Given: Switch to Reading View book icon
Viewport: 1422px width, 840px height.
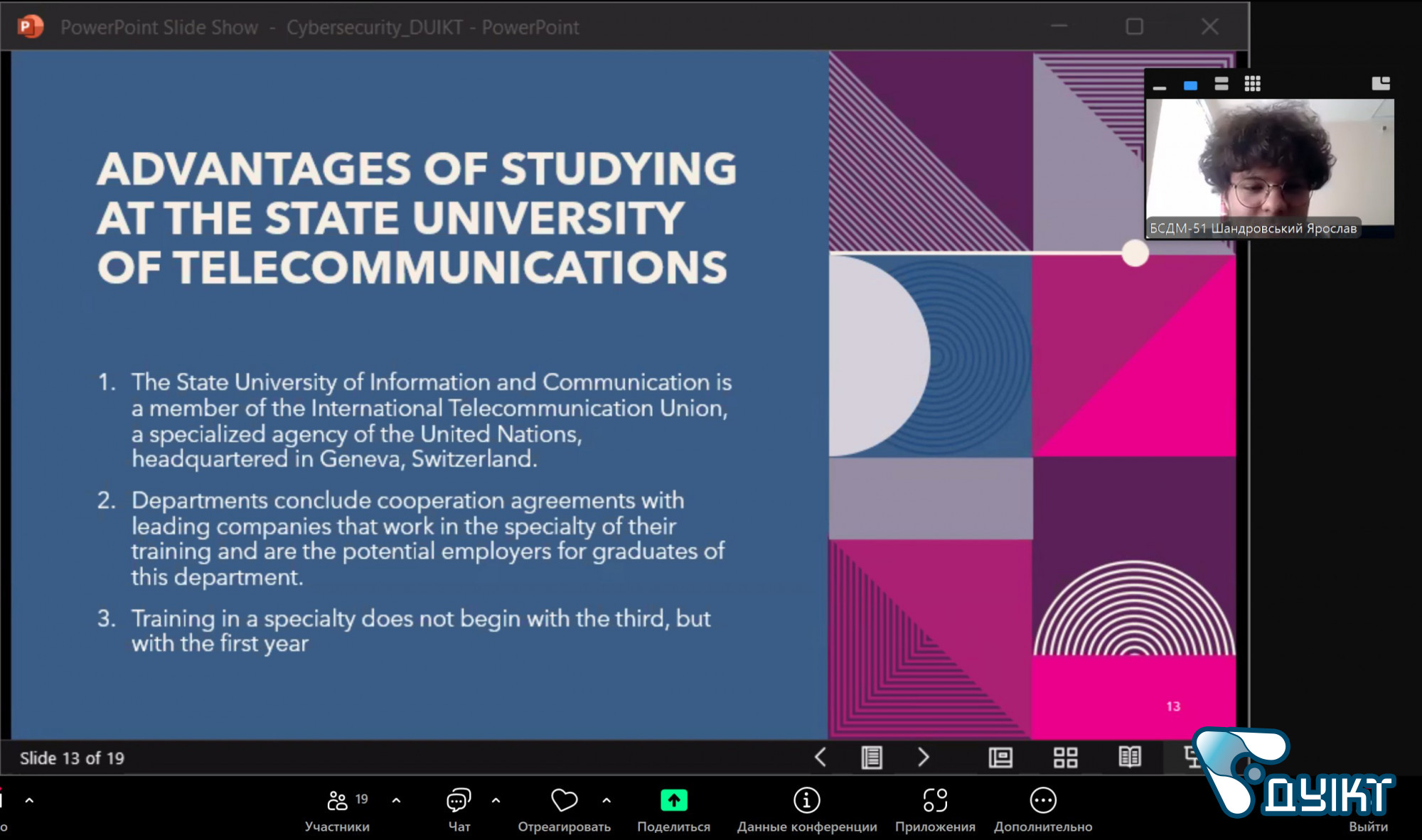Looking at the screenshot, I should [1130, 757].
